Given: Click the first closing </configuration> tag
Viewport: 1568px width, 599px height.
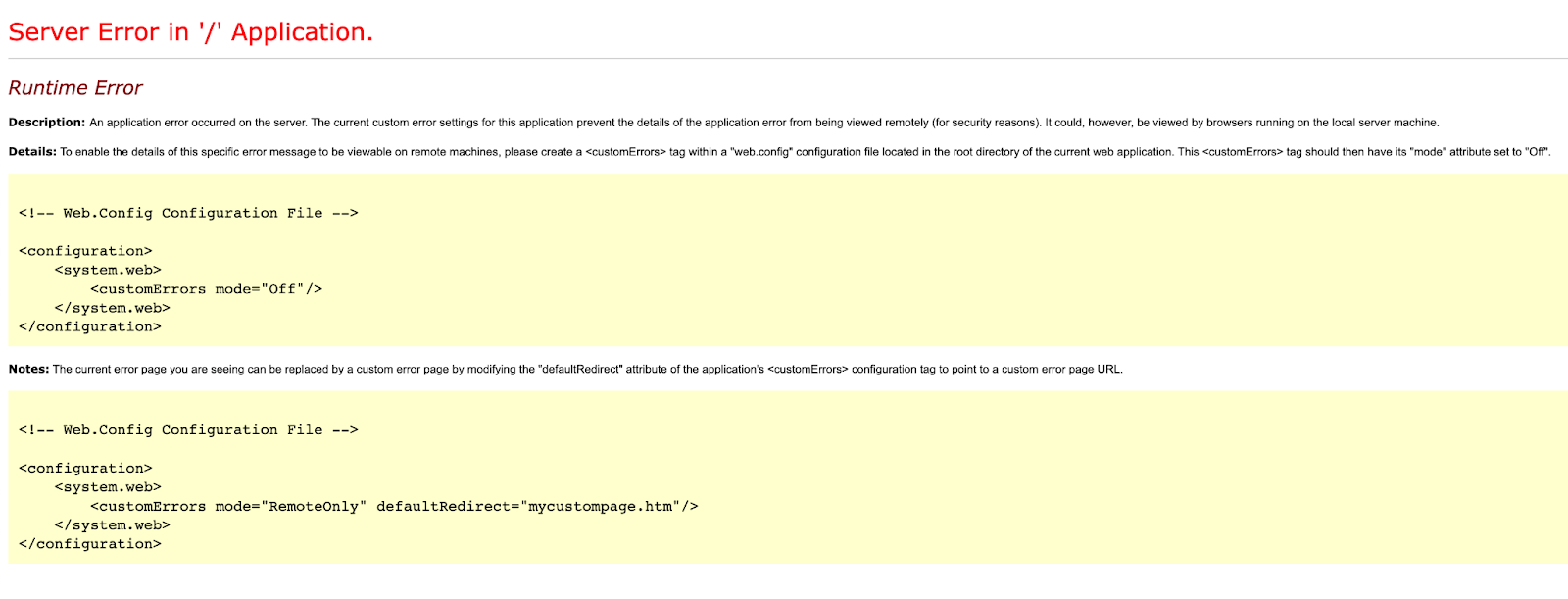Looking at the screenshot, I should coord(90,327).
